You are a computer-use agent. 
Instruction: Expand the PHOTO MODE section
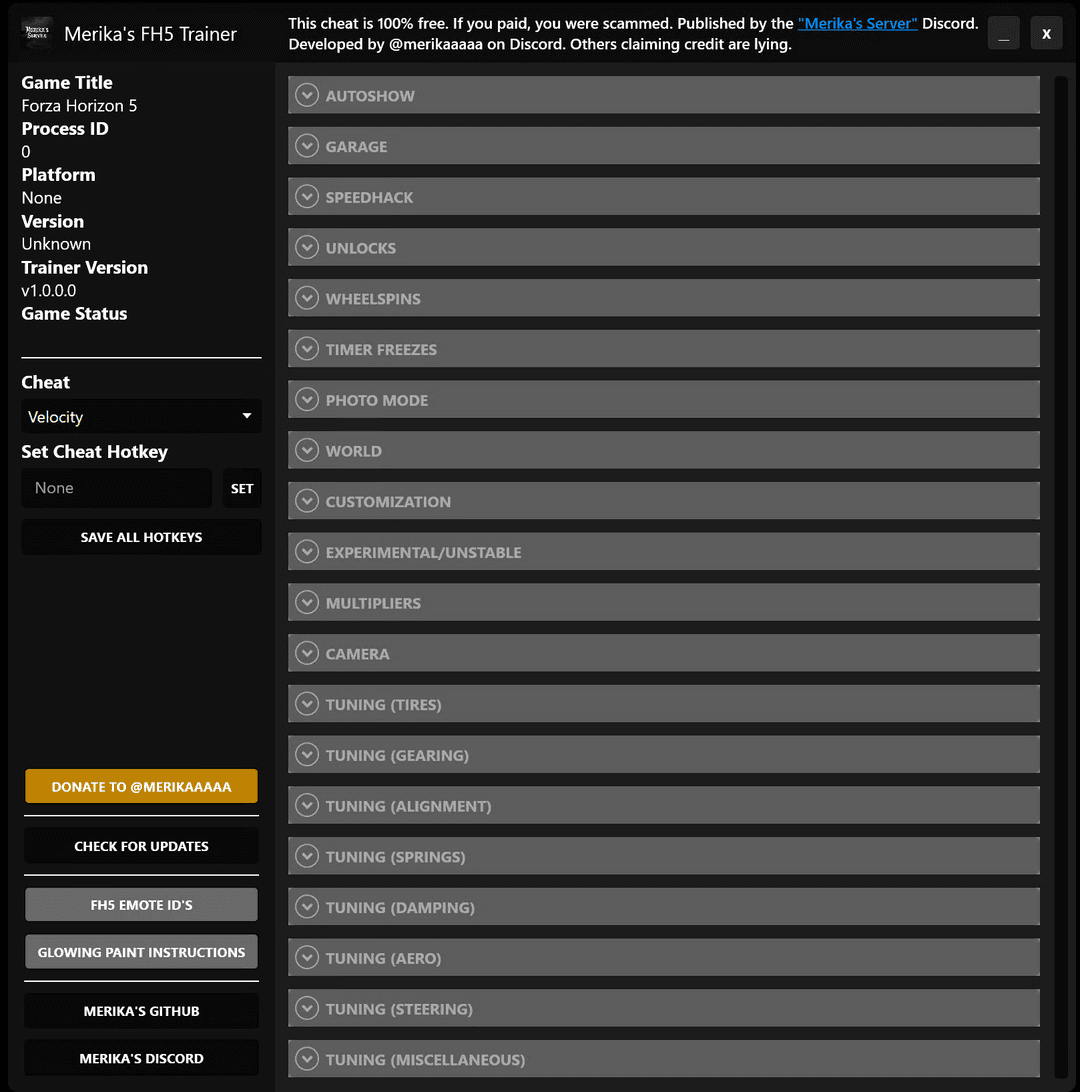point(664,400)
